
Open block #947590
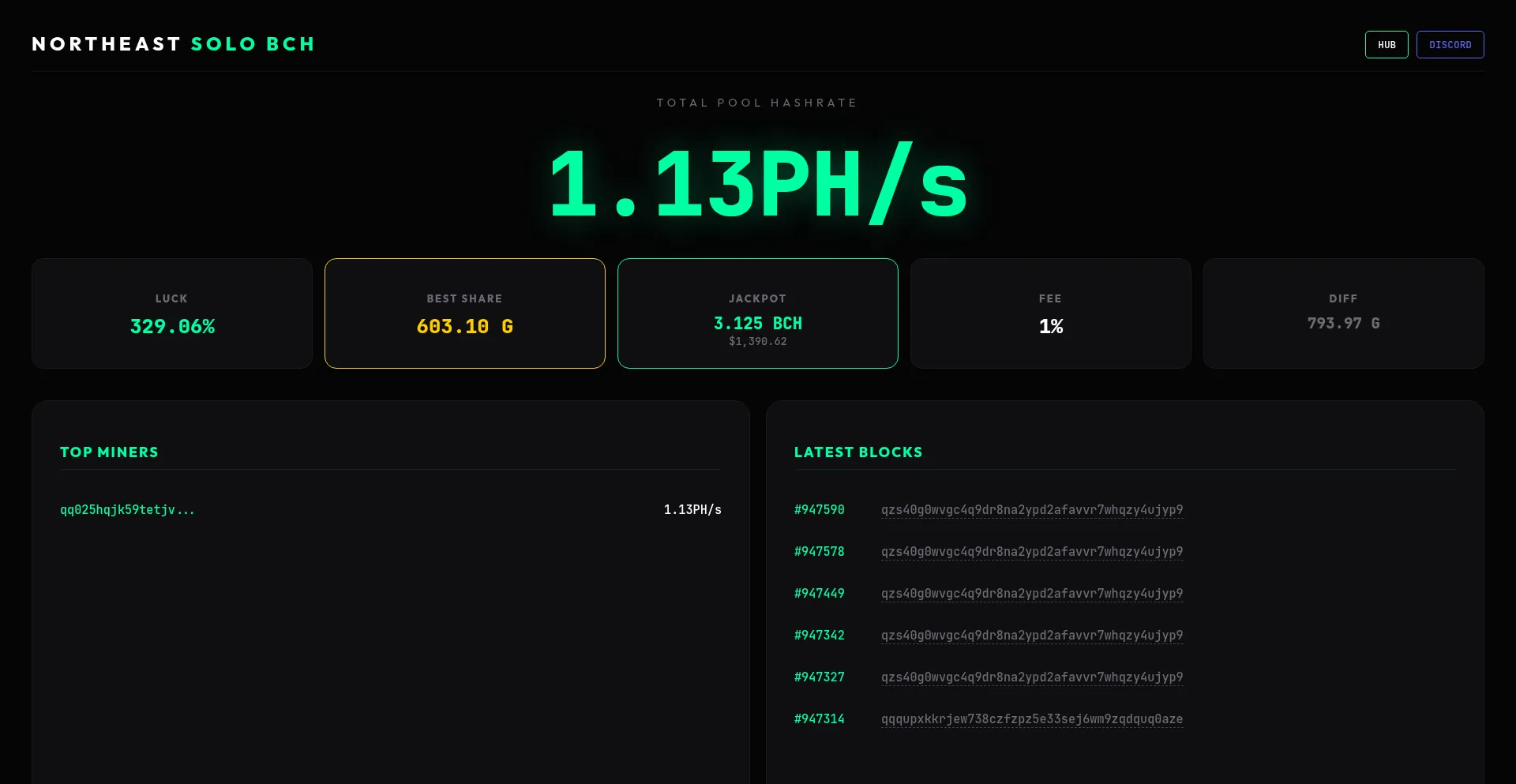pos(820,510)
